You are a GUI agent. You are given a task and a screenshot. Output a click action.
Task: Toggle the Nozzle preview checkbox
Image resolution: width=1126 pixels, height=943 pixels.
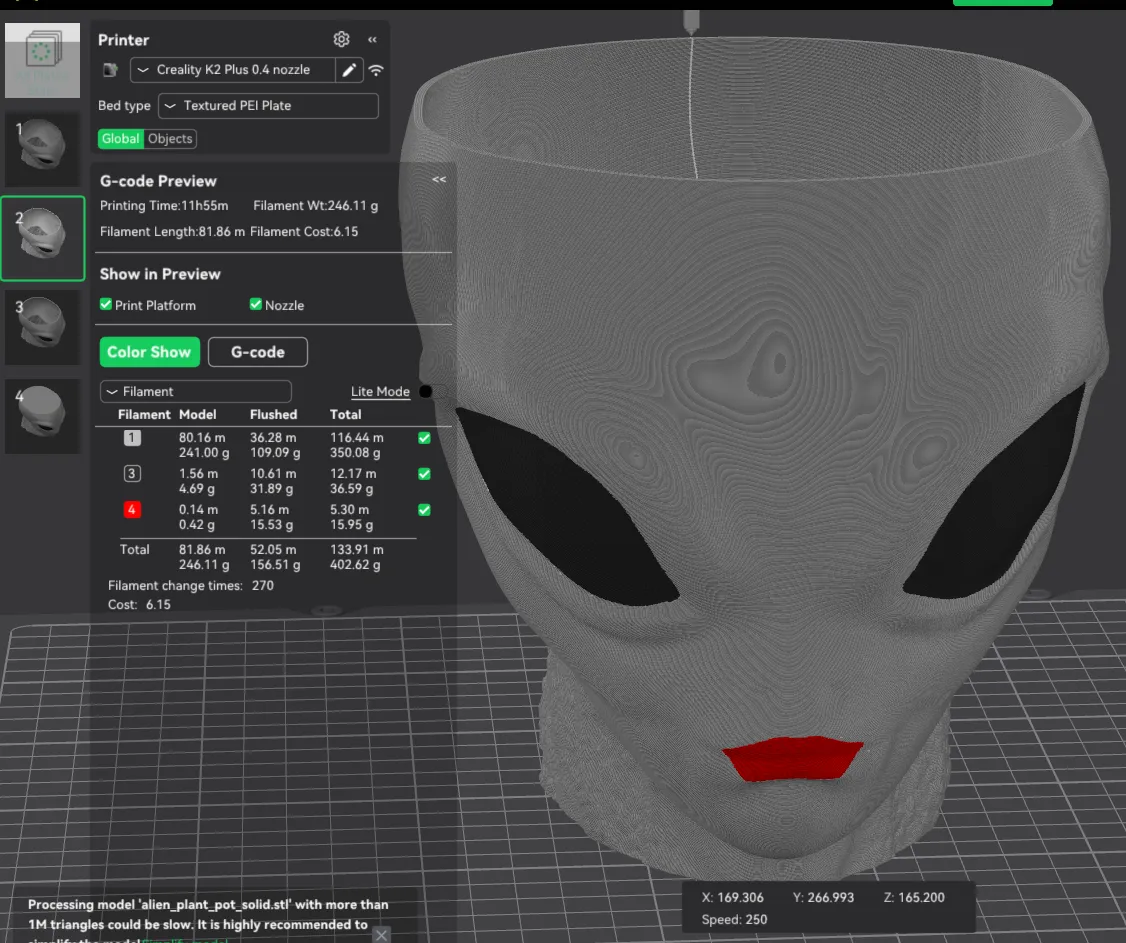(x=256, y=305)
